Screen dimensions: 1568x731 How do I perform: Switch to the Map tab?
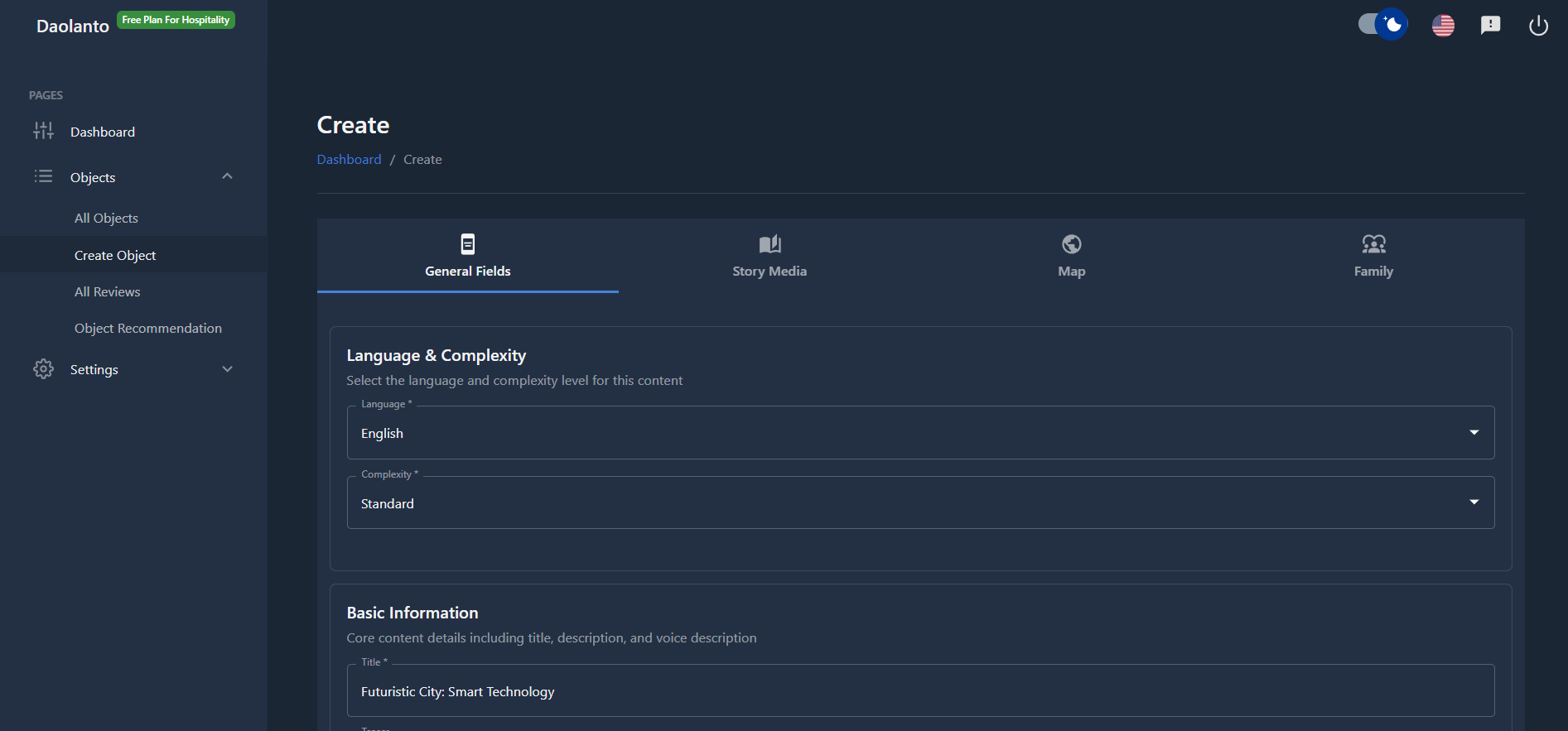(1072, 256)
